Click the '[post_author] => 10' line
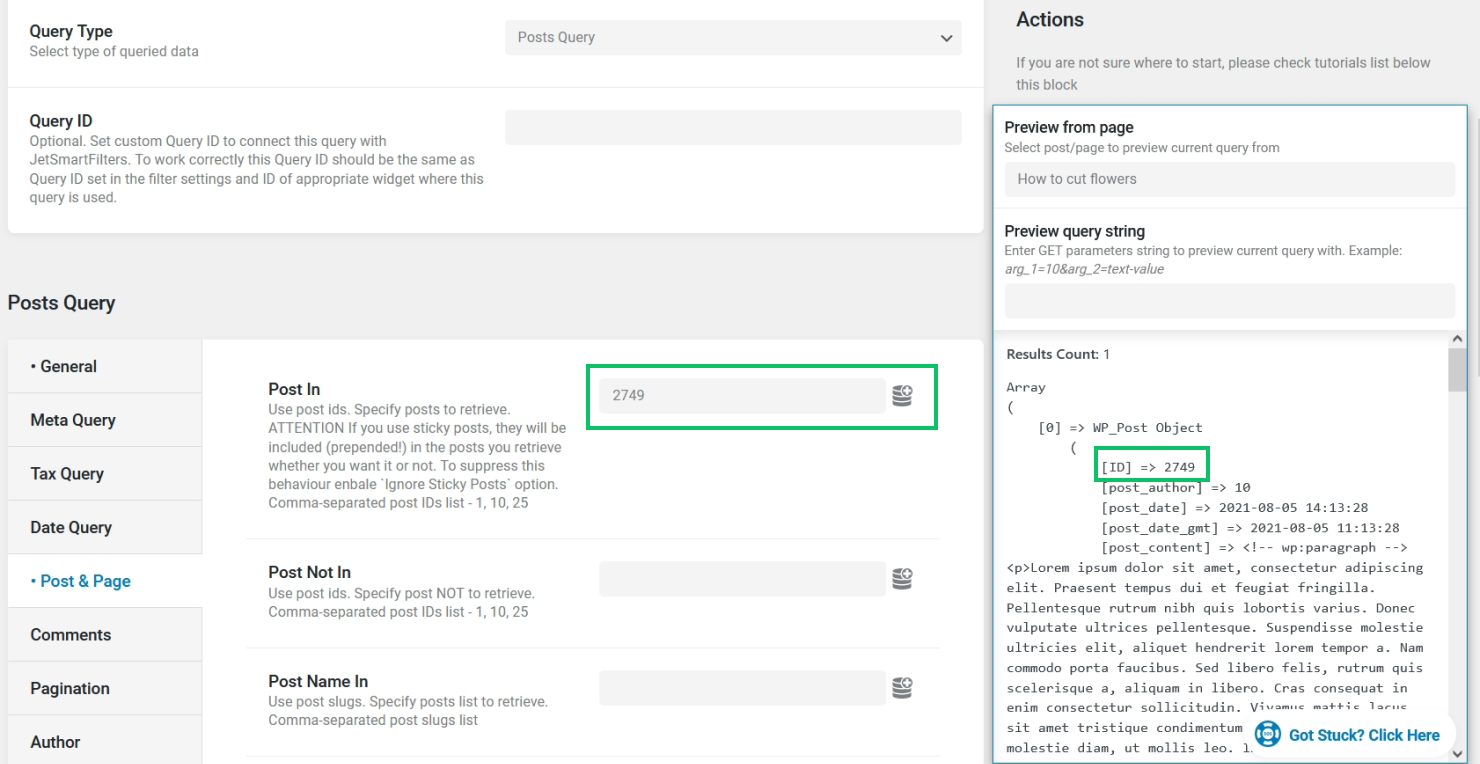 (x=1176, y=488)
